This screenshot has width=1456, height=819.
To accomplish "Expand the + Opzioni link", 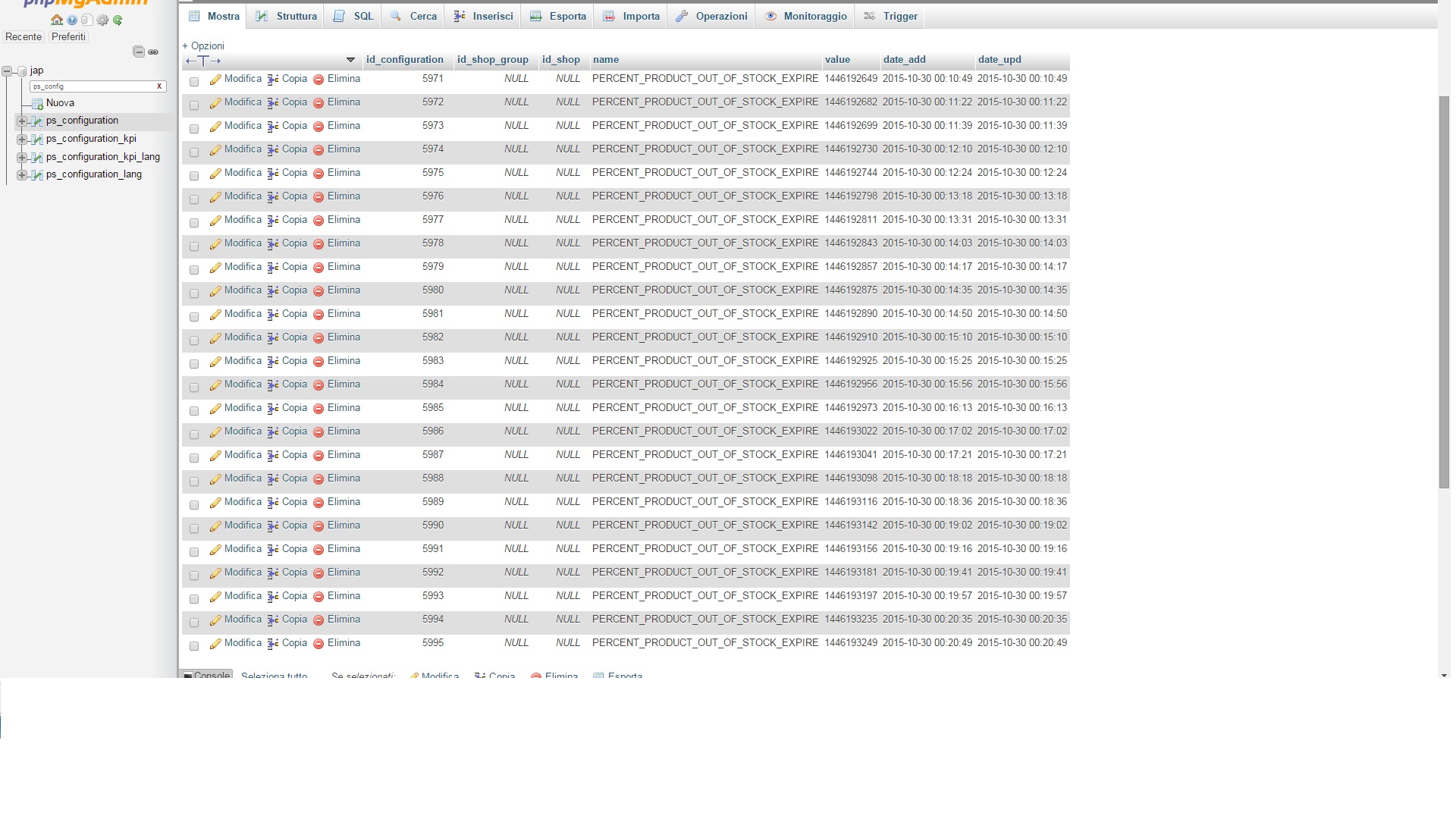I will point(203,45).
